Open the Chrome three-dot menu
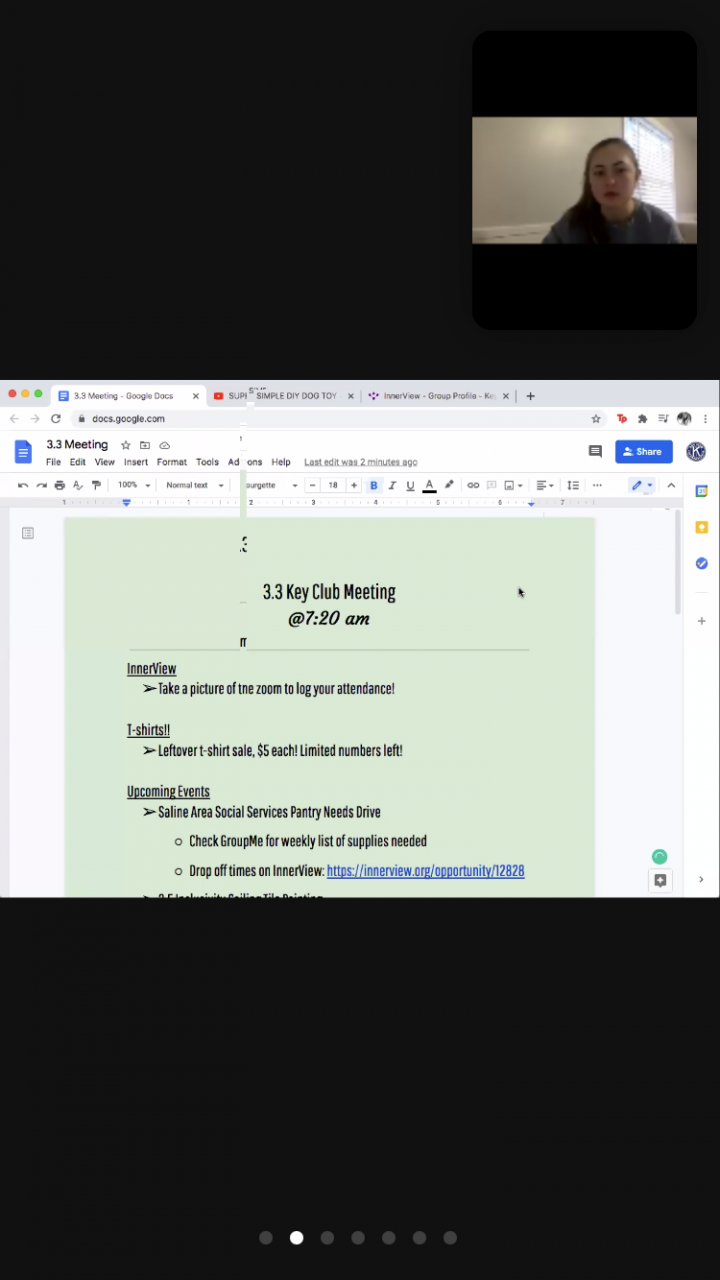Viewport: 720px width, 1280px height. (x=706, y=419)
